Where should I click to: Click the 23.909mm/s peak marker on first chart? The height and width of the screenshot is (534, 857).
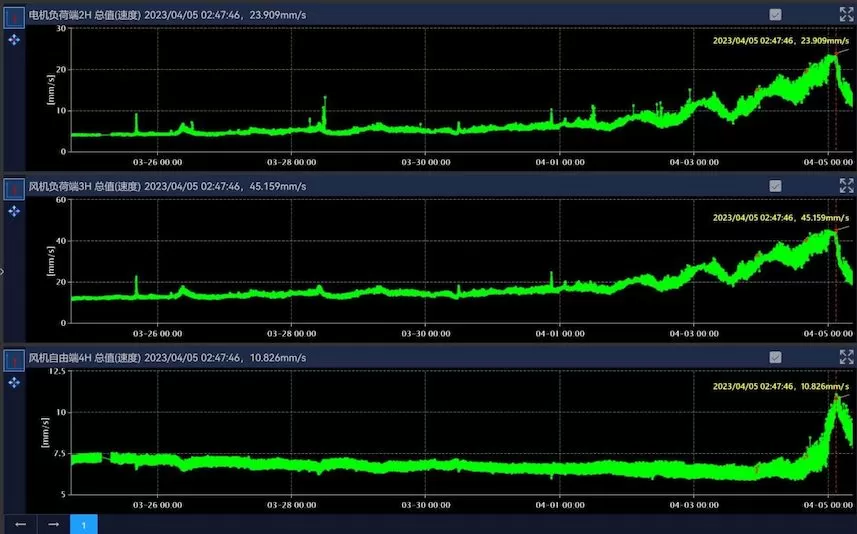(832, 55)
